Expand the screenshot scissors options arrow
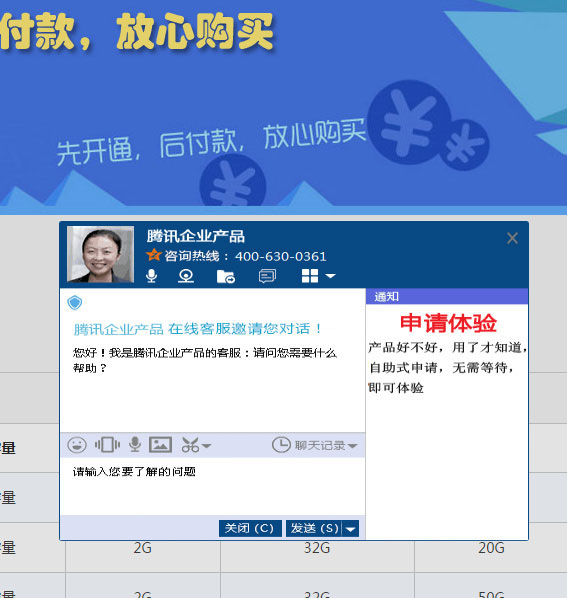This screenshot has width=567, height=598. [x=206, y=445]
